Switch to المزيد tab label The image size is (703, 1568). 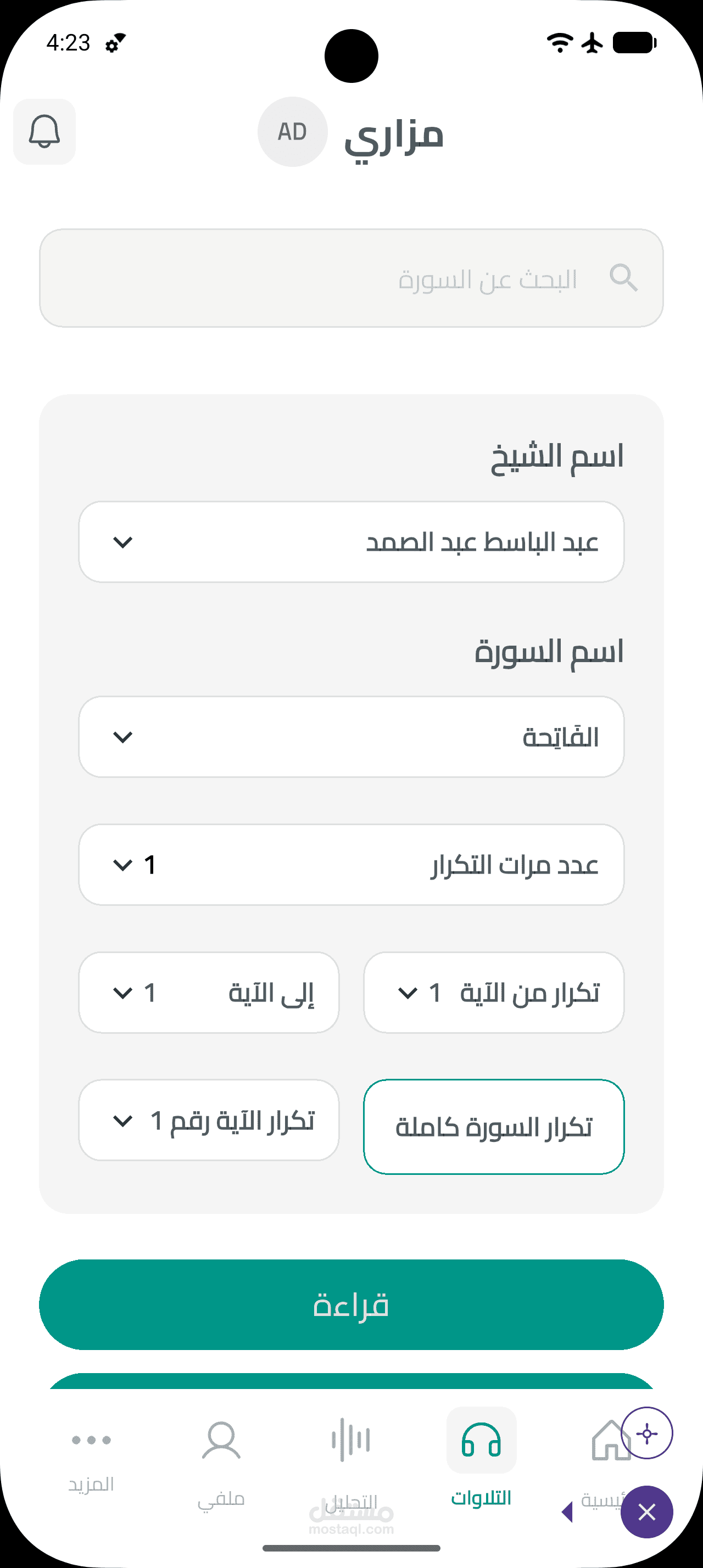click(91, 1485)
